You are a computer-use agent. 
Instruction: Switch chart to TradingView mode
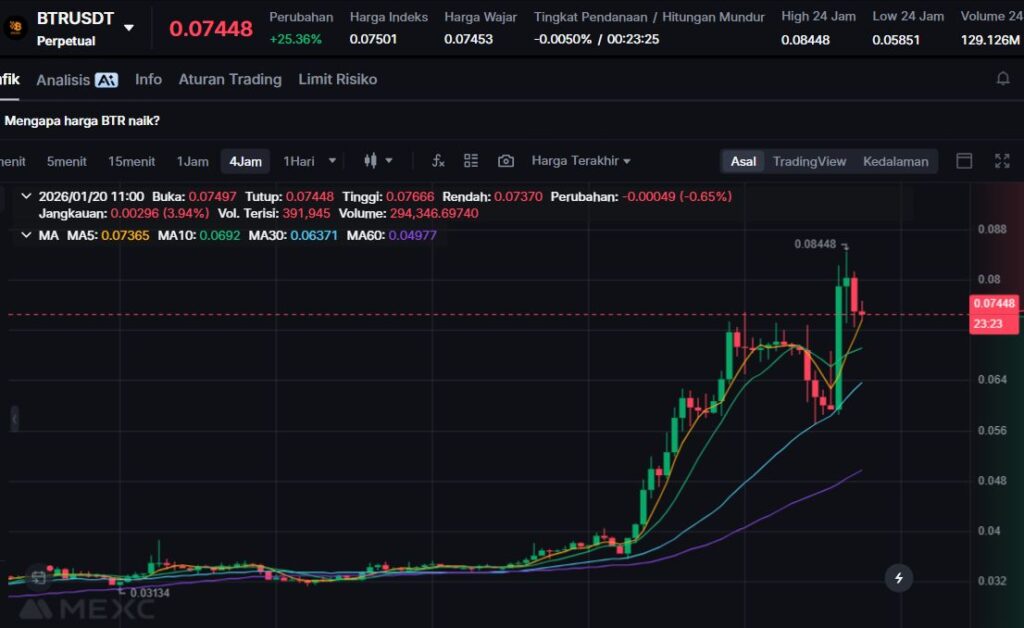809,161
